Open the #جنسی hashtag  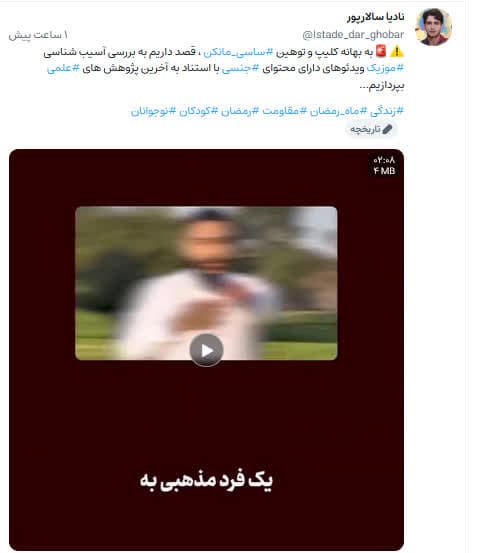pos(240,68)
